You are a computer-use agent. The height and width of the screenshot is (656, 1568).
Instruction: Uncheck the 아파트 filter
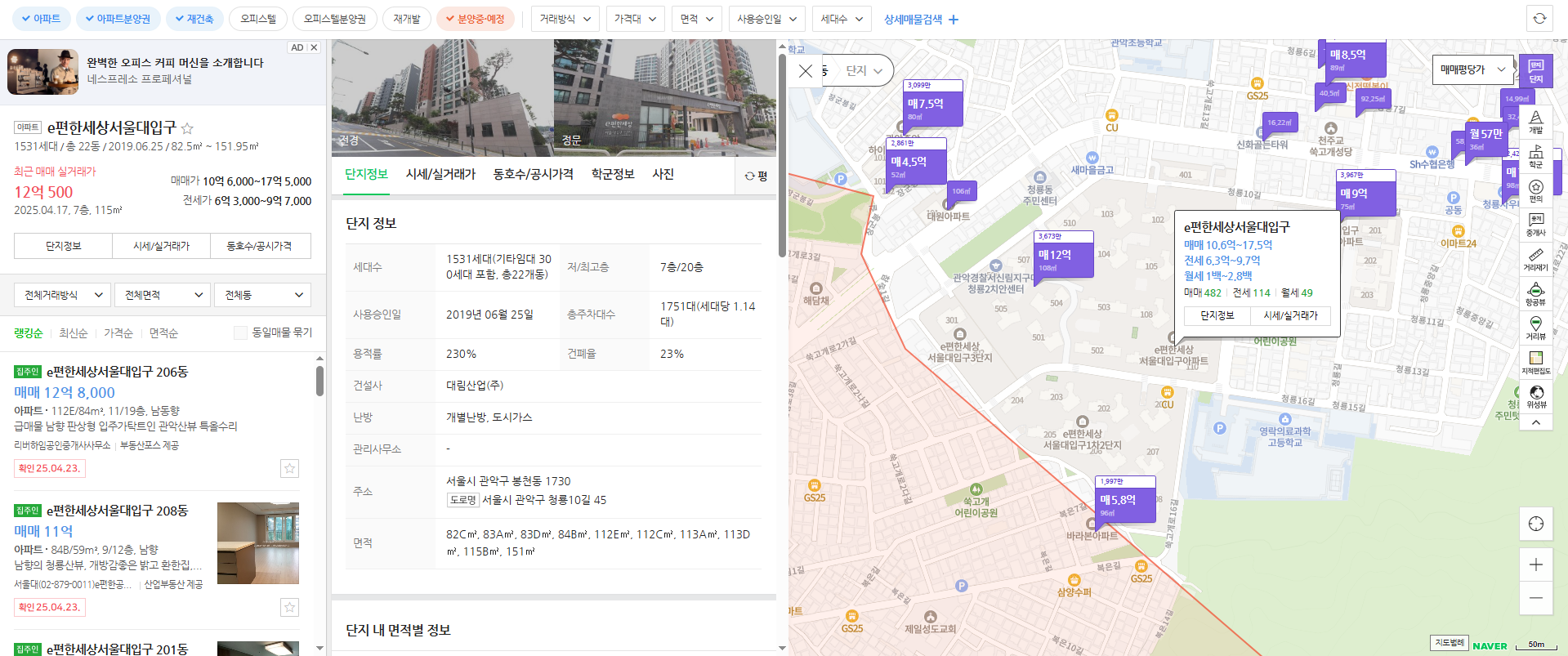pos(40,19)
